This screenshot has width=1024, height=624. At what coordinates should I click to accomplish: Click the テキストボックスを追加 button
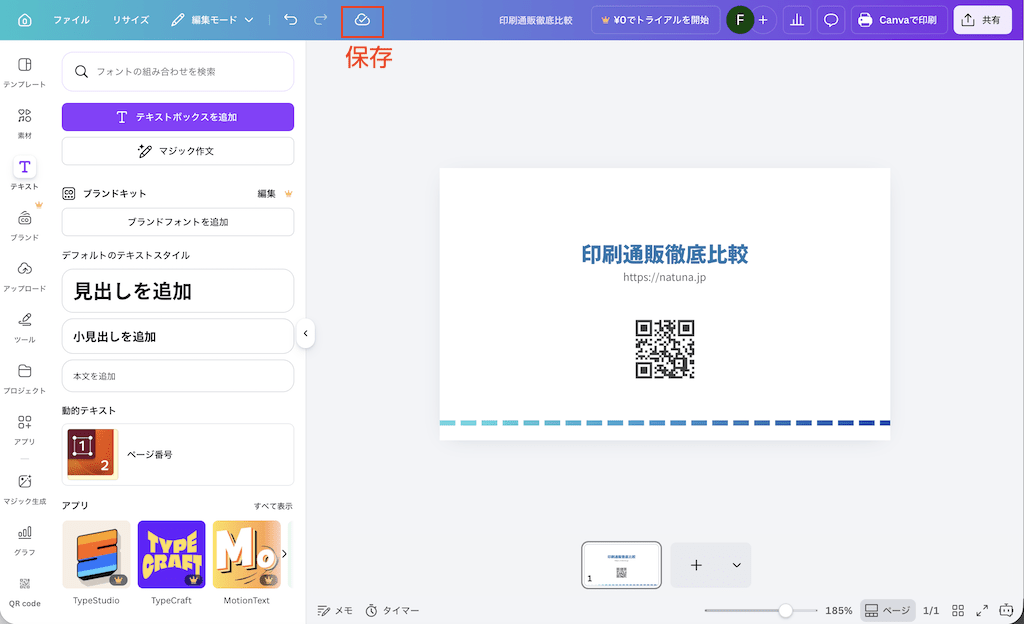click(177, 117)
